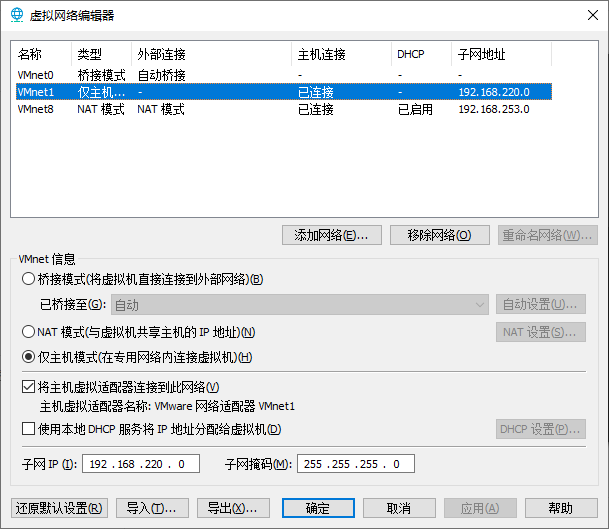Click the 子网地址 column header

click(x=501, y=54)
